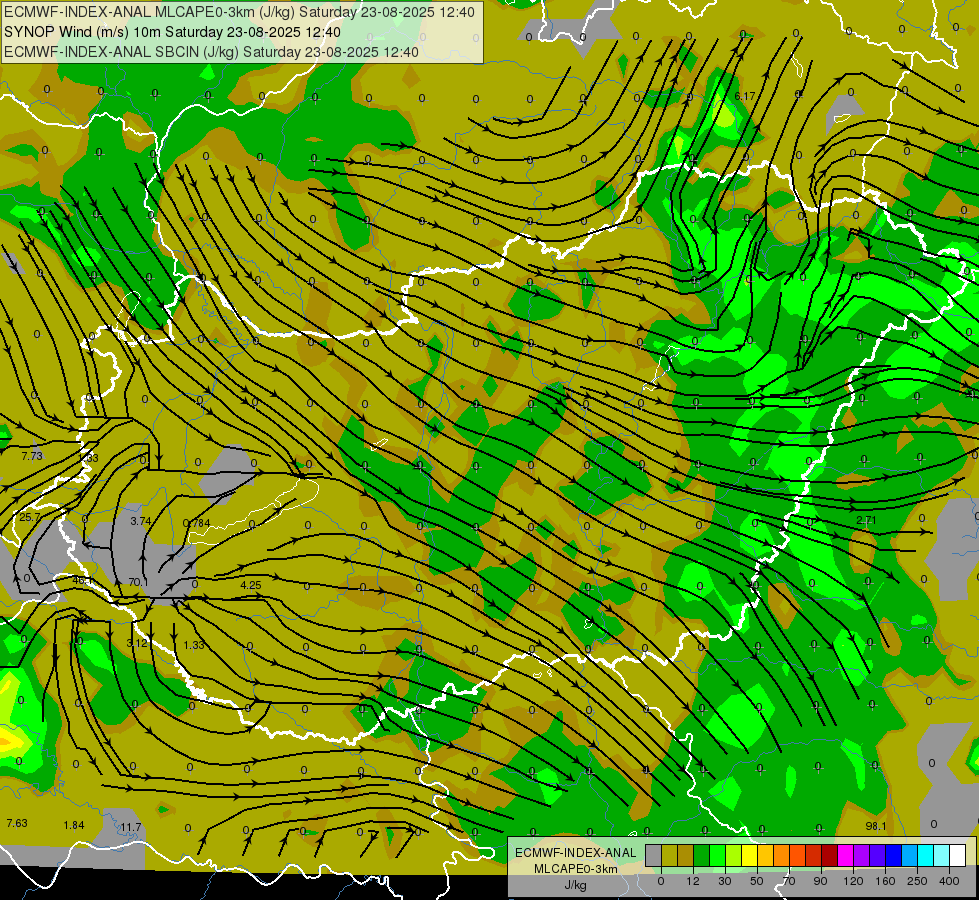Click the gray swatch in the MLCAPE legend
Screen dimensions: 979x900
click(x=654, y=856)
